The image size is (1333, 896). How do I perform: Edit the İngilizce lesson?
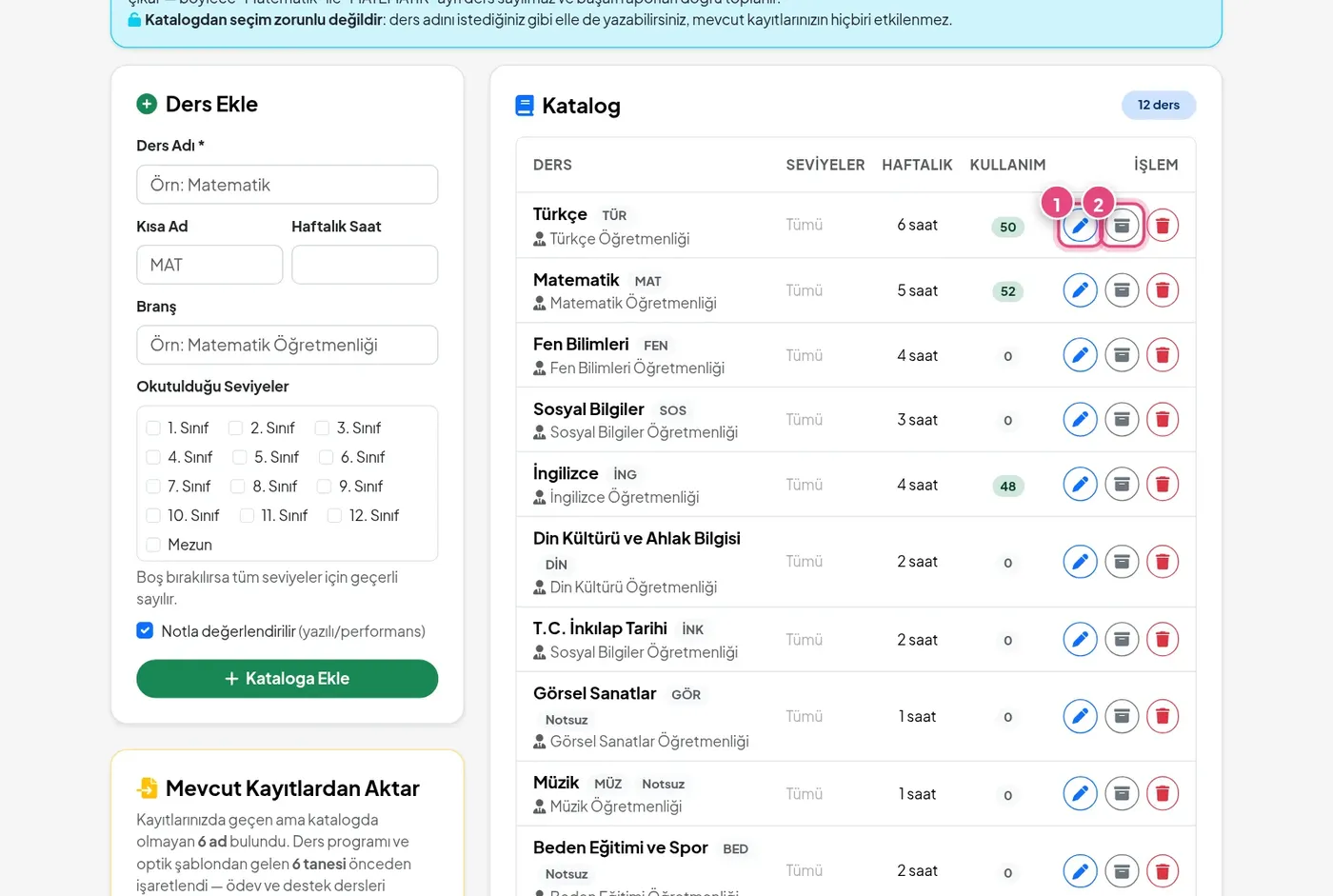click(1080, 485)
